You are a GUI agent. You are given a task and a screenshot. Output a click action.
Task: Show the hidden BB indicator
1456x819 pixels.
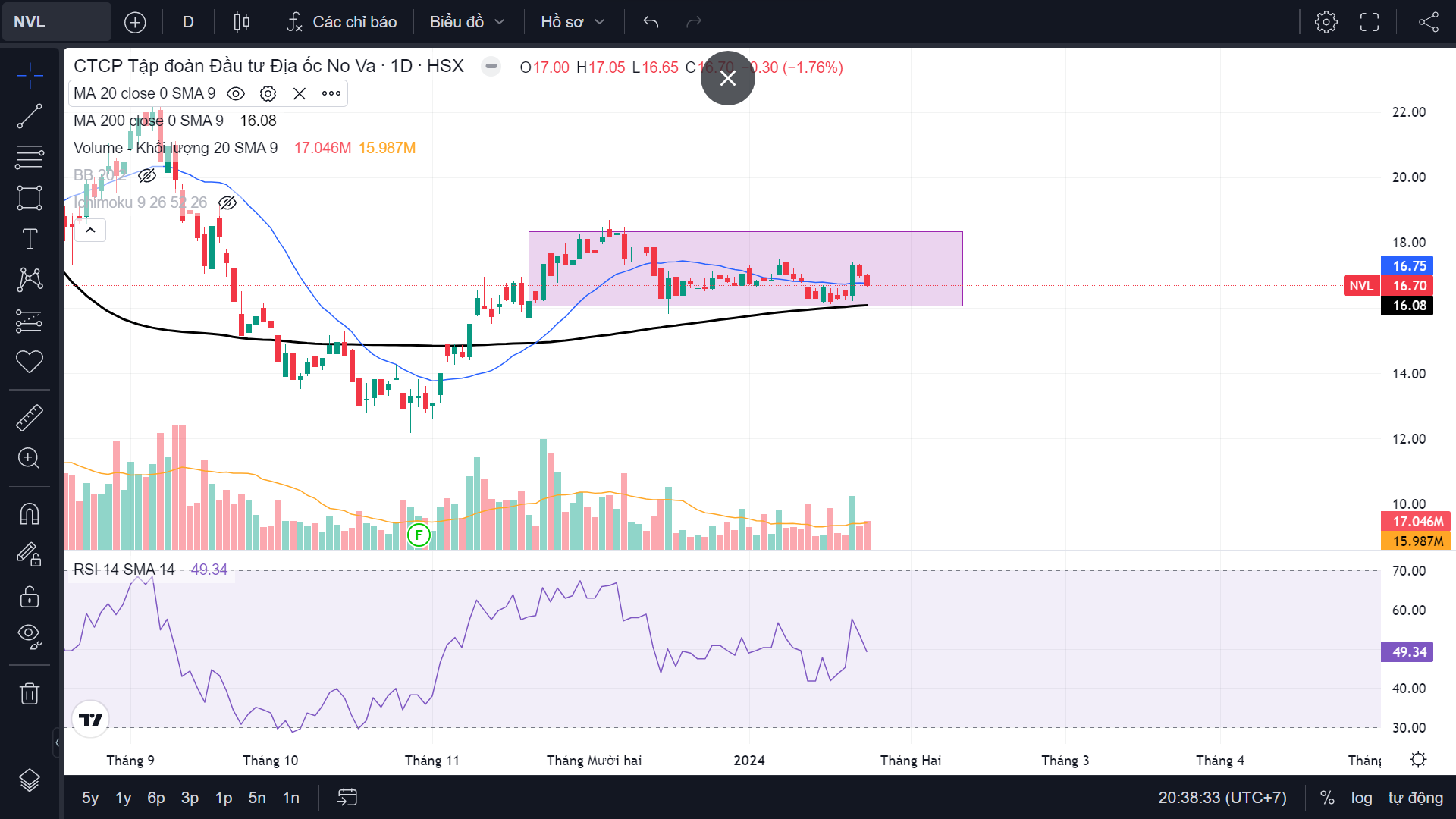click(x=147, y=175)
